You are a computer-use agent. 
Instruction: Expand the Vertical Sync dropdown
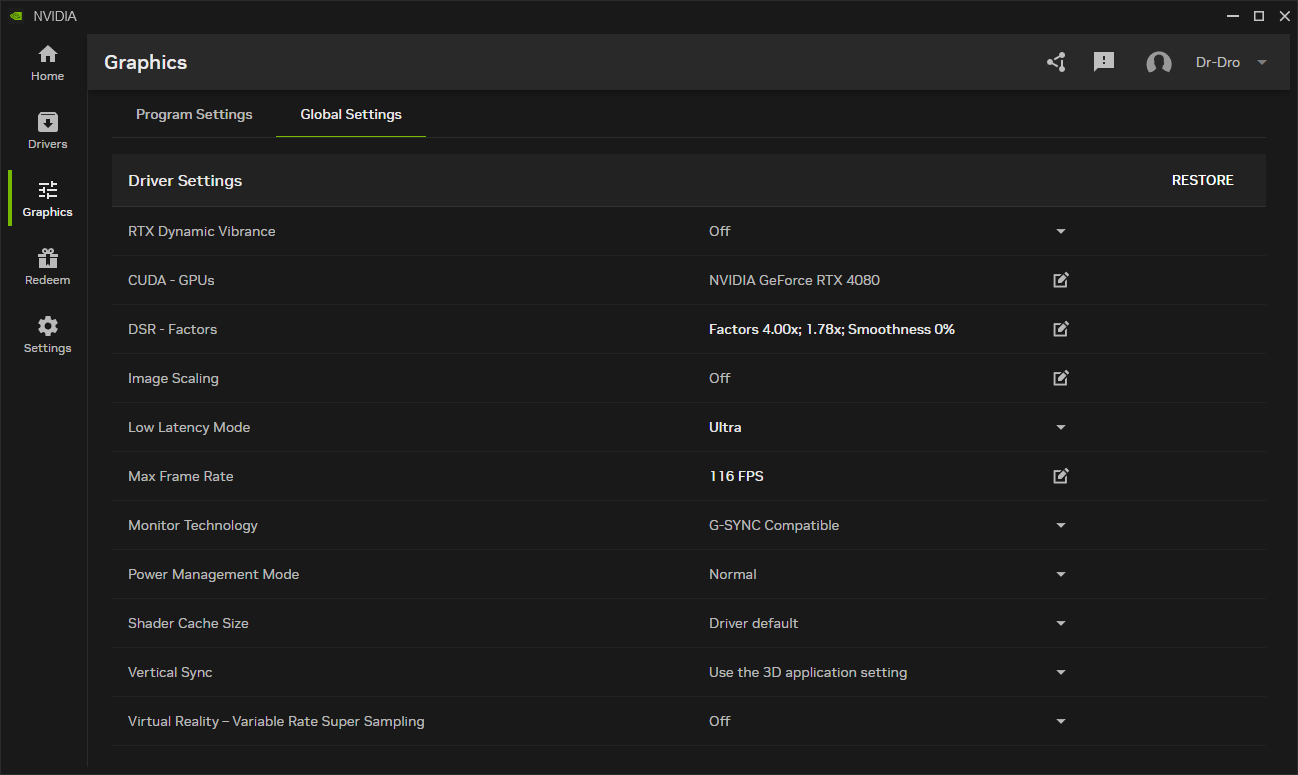point(1061,672)
